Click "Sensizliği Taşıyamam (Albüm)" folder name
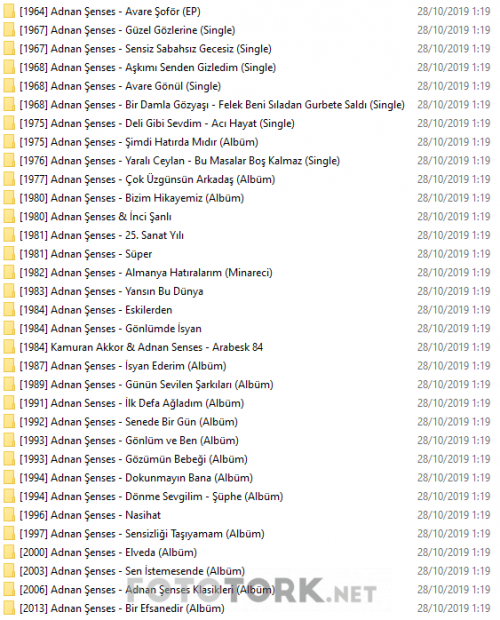The width and height of the screenshot is (500, 620). (x=195, y=533)
